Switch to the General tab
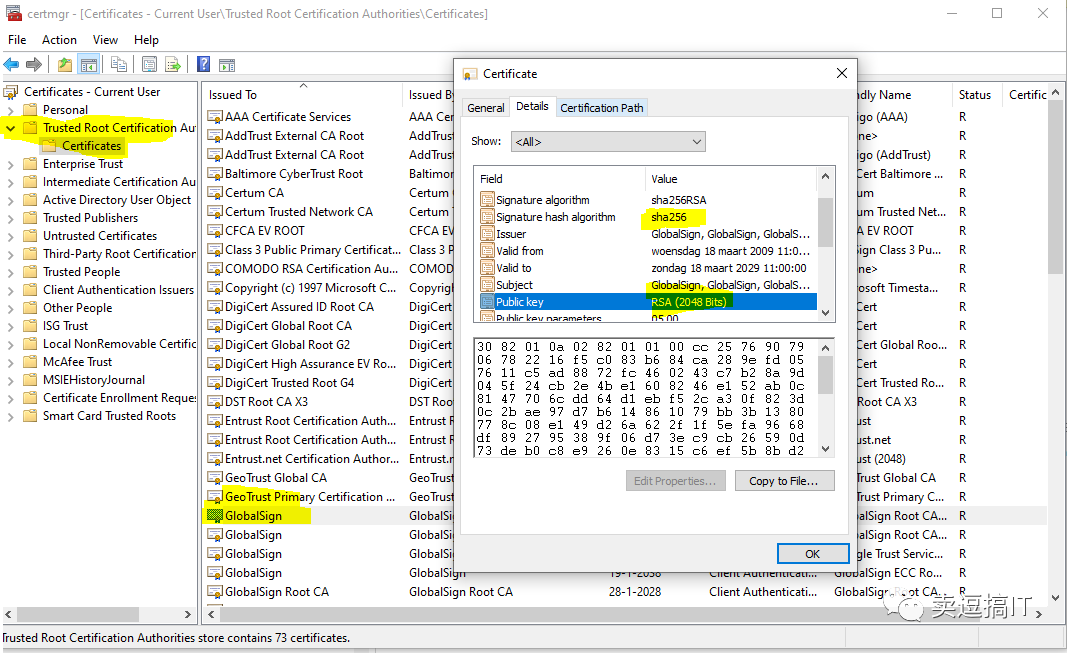 (x=486, y=107)
